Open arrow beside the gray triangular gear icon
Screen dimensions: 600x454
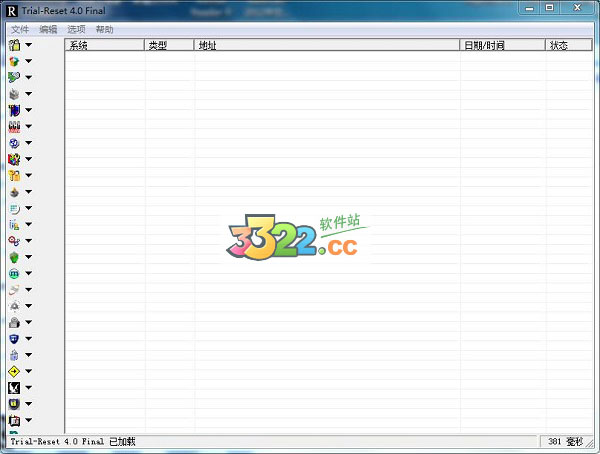tap(29, 306)
